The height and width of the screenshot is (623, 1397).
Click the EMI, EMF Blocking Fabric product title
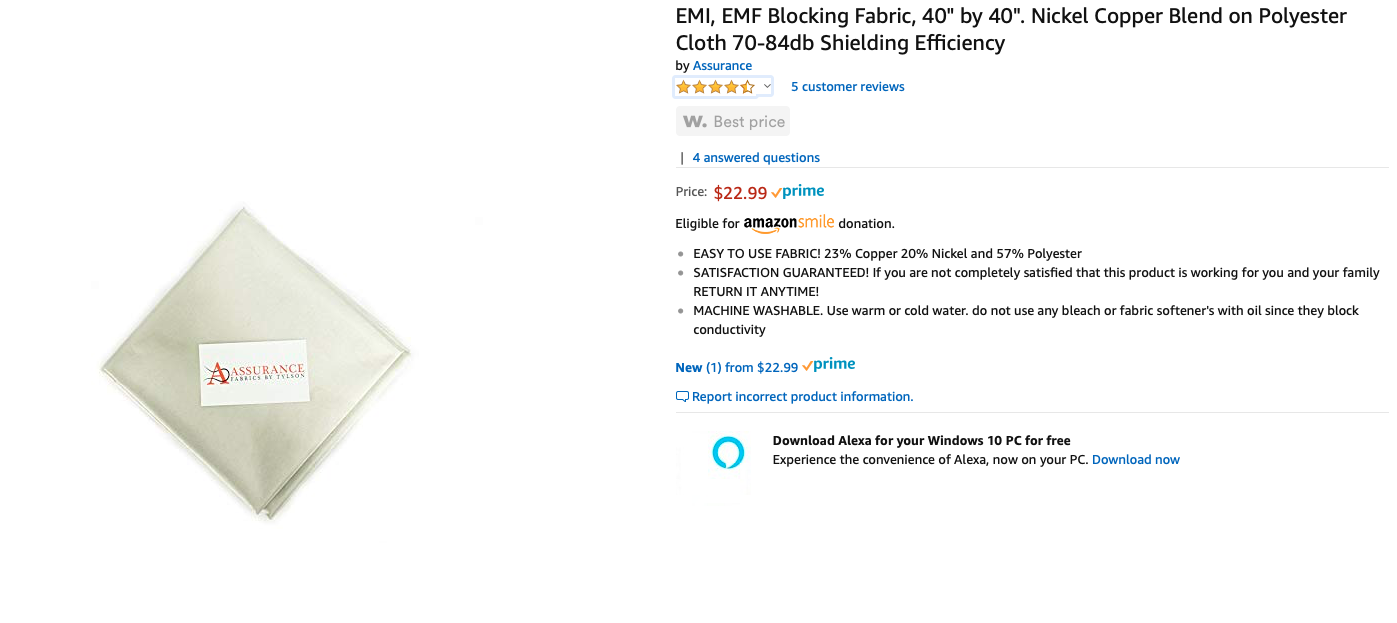(x=1011, y=29)
